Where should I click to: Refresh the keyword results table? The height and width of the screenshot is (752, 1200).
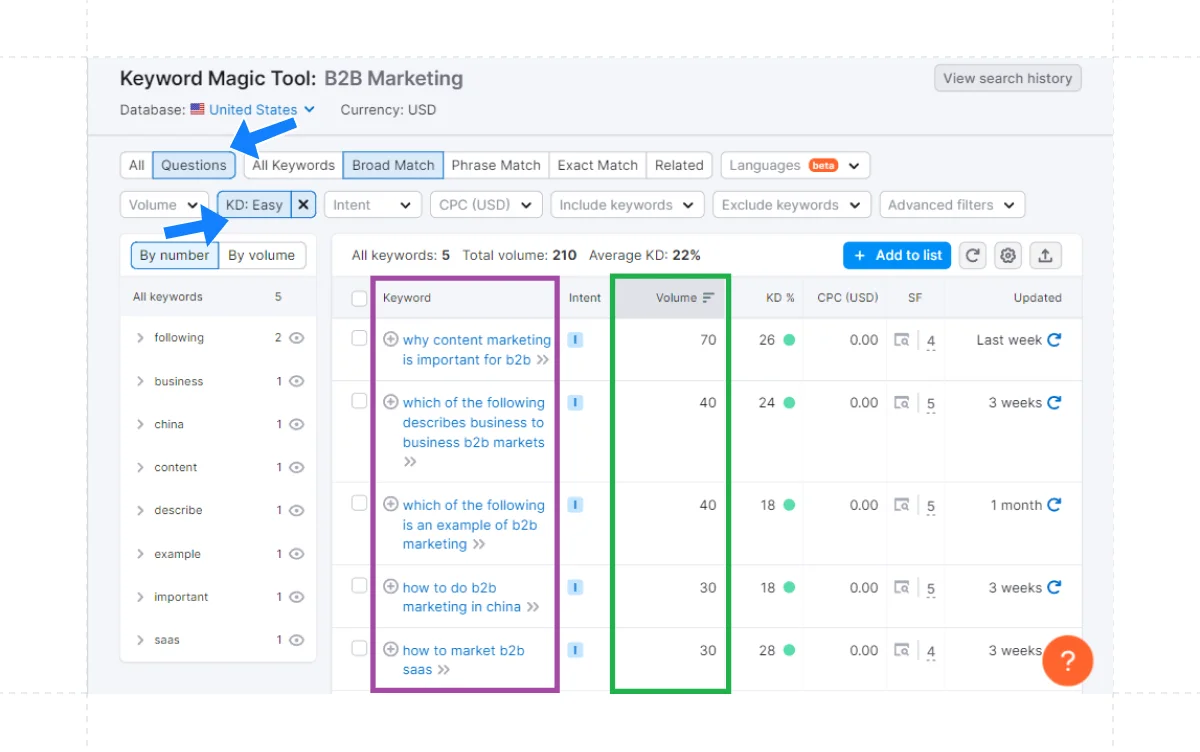972,255
